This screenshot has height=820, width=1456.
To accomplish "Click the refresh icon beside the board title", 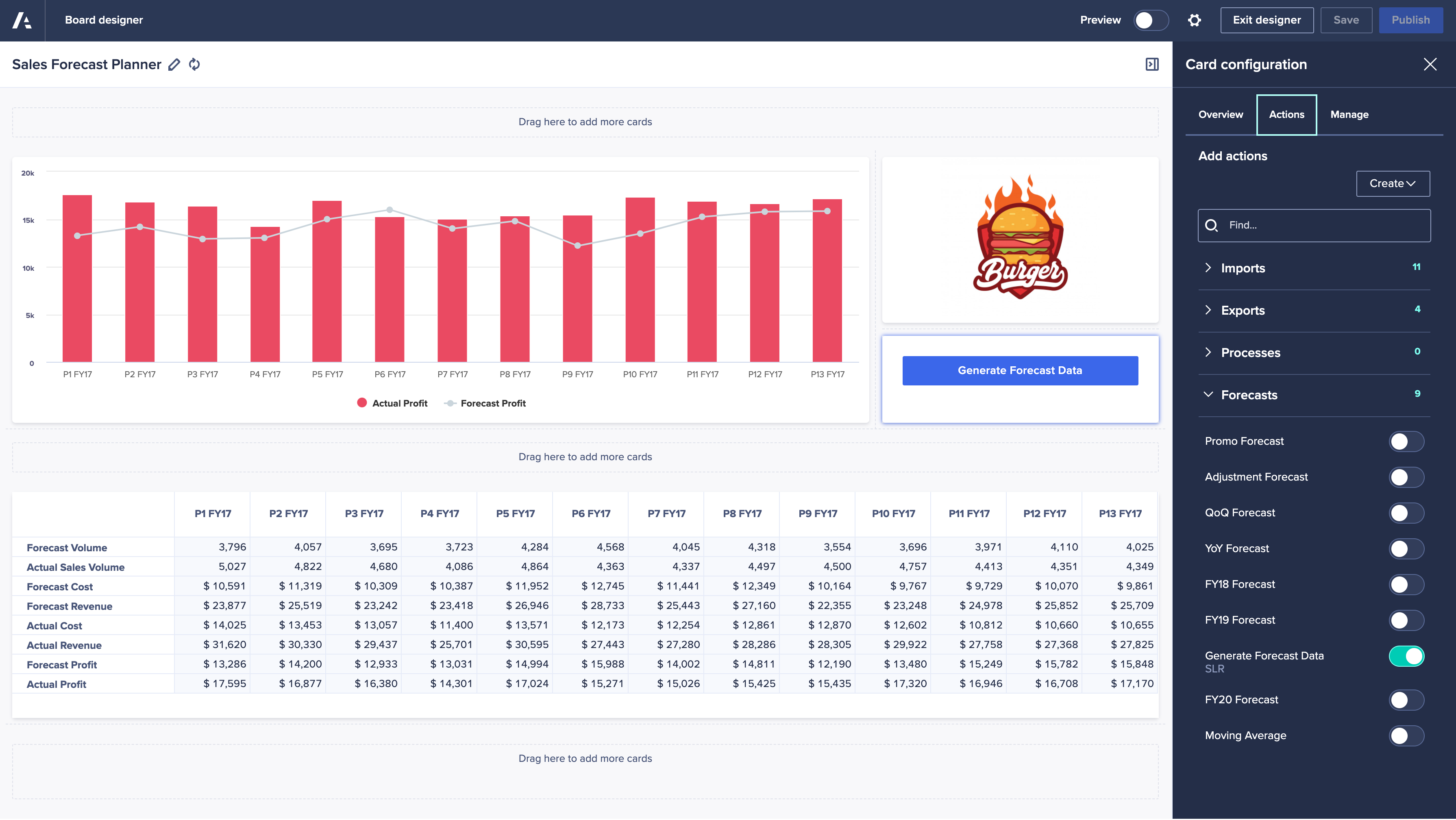I will (194, 64).
